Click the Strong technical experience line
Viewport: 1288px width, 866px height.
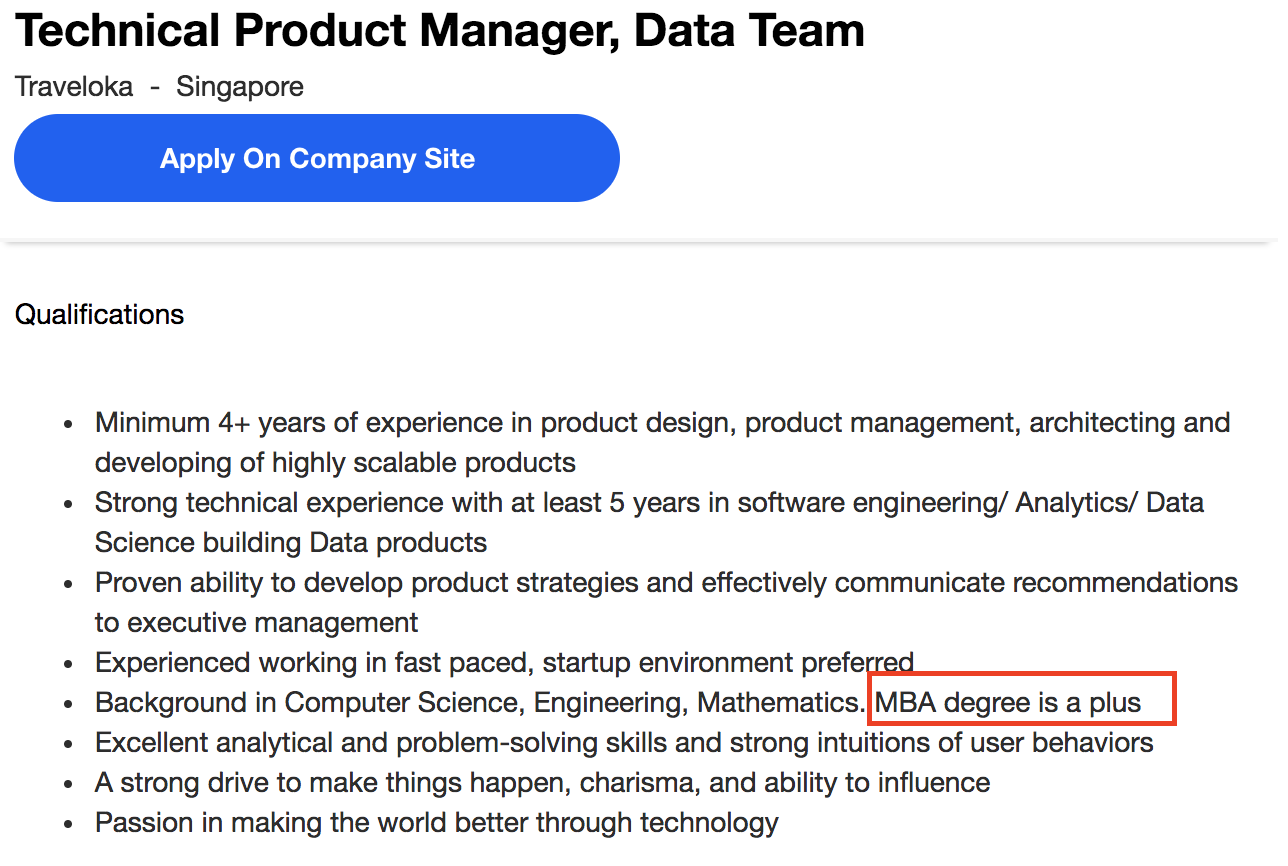[649, 502]
